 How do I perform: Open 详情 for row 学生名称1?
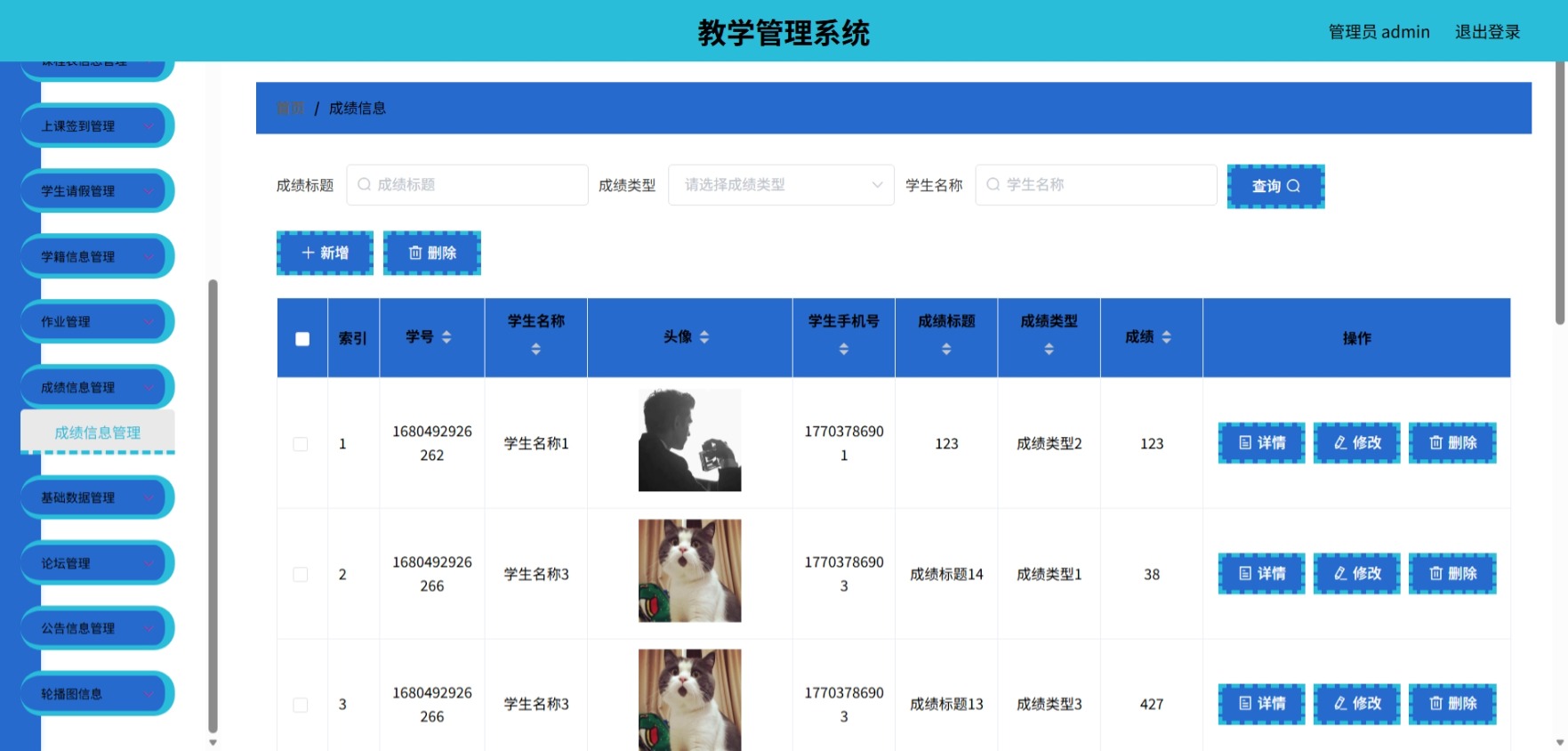pos(1261,443)
